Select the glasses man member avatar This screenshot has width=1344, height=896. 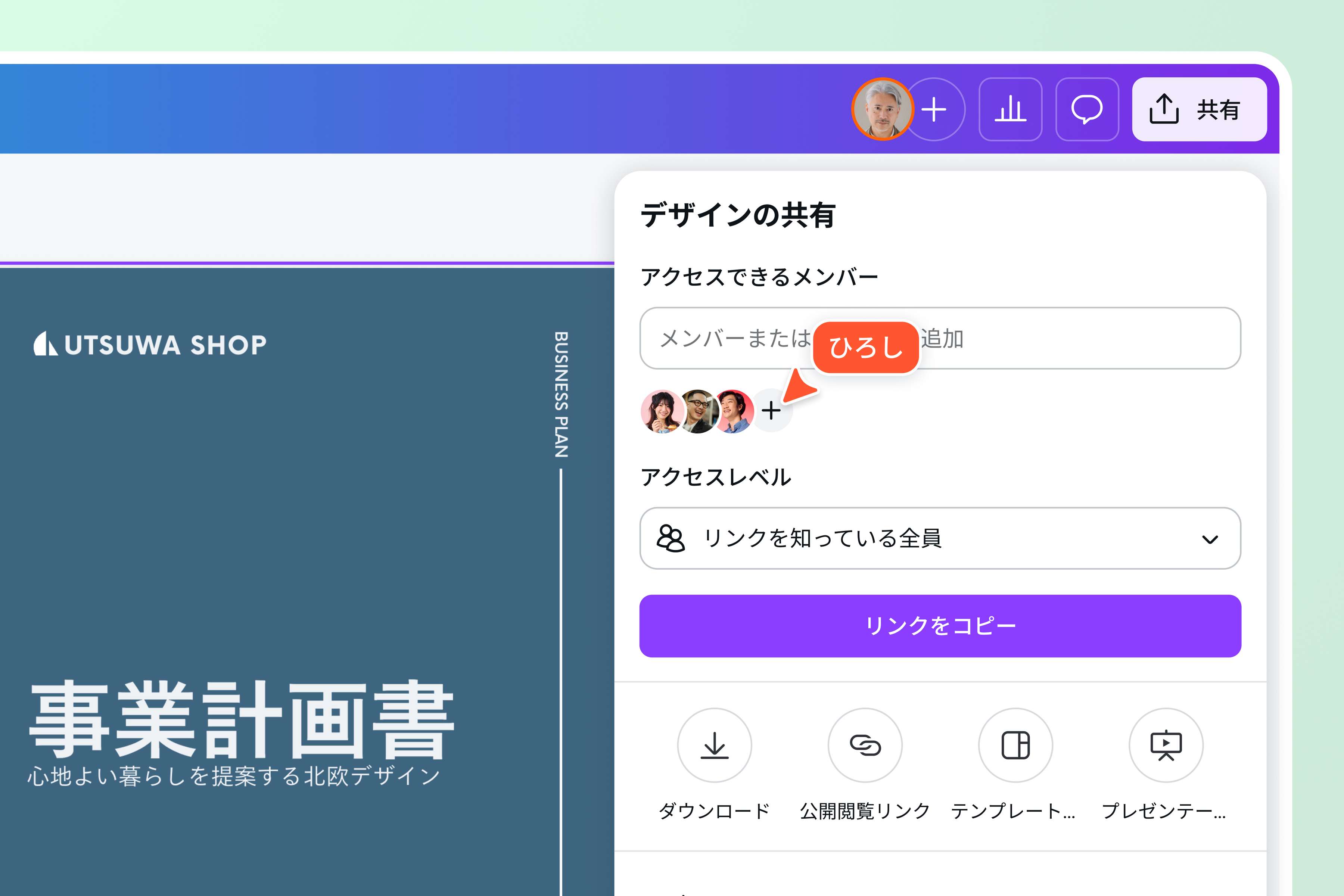click(698, 411)
